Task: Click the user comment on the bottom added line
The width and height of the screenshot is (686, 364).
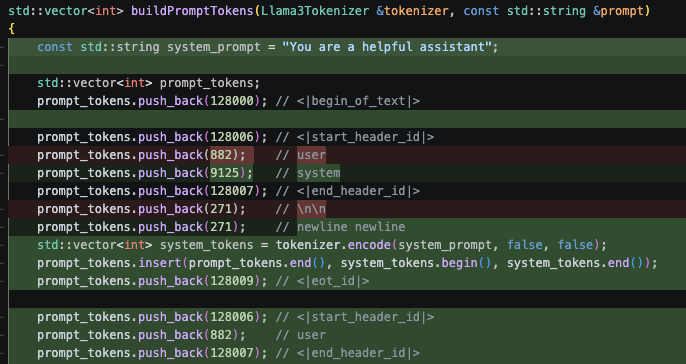Action: (x=312, y=335)
